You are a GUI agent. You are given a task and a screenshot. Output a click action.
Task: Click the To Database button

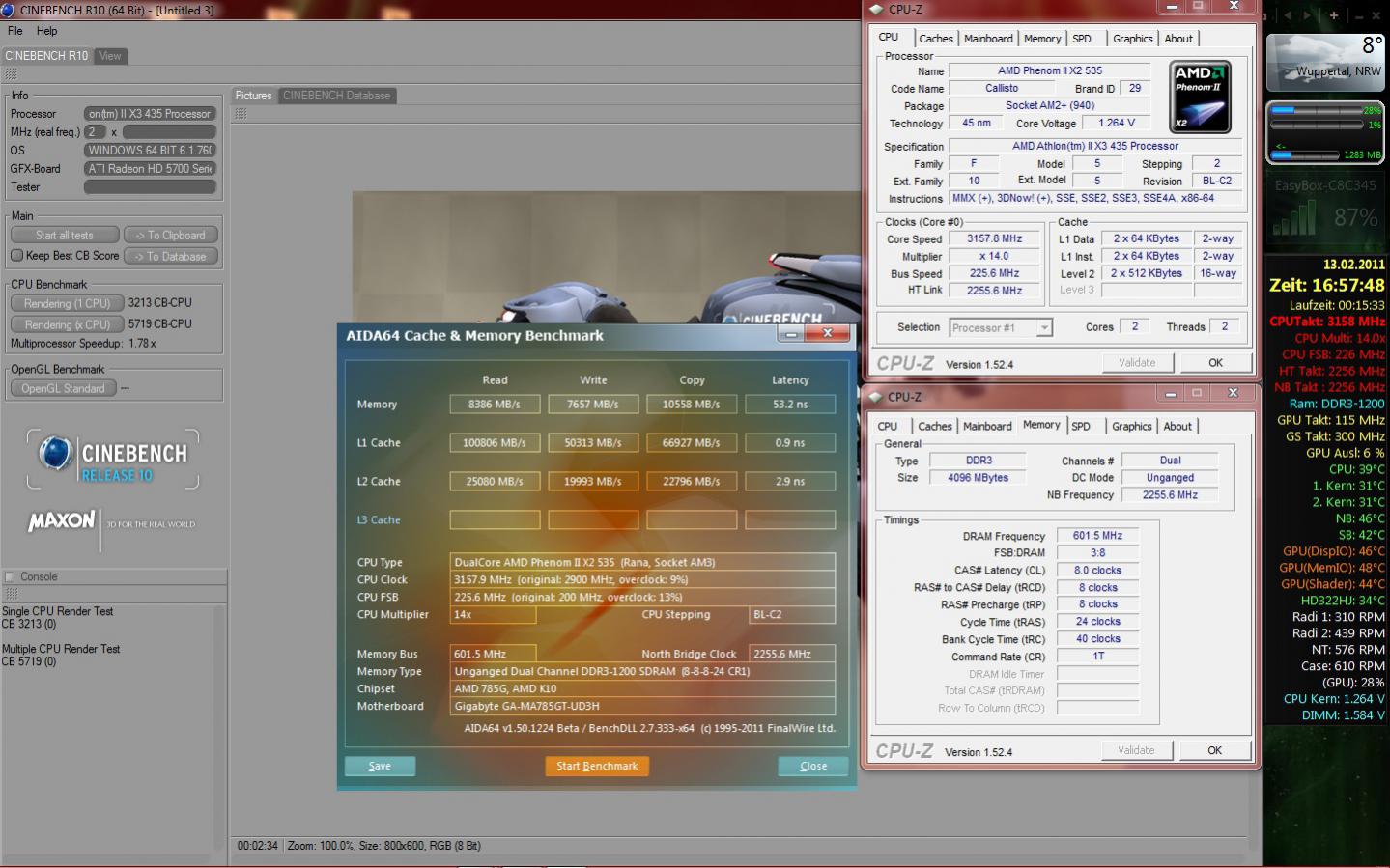(171, 256)
